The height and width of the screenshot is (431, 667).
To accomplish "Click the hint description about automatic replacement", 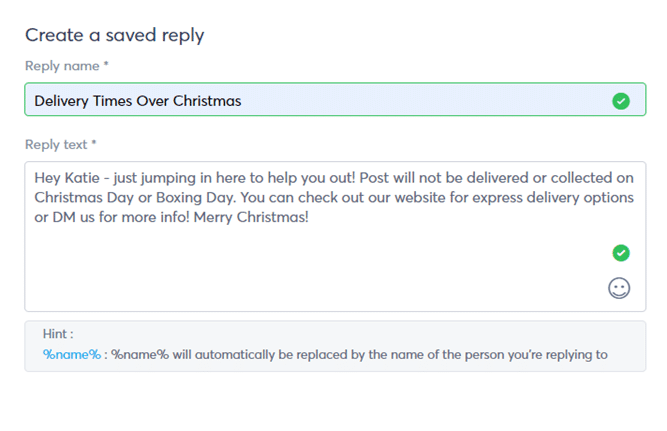I will pyautogui.click(x=360, y=354).
